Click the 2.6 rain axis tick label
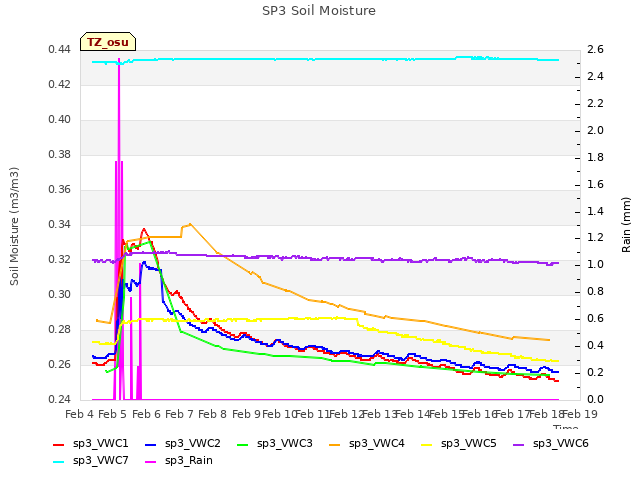 [x=596, y=50]
